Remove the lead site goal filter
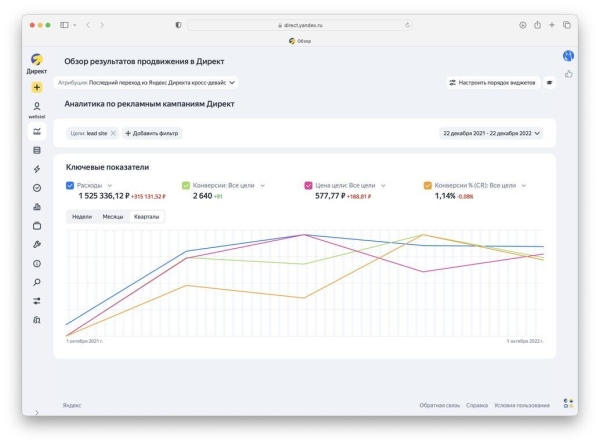 pyautogui.click(x=113, y=133)
